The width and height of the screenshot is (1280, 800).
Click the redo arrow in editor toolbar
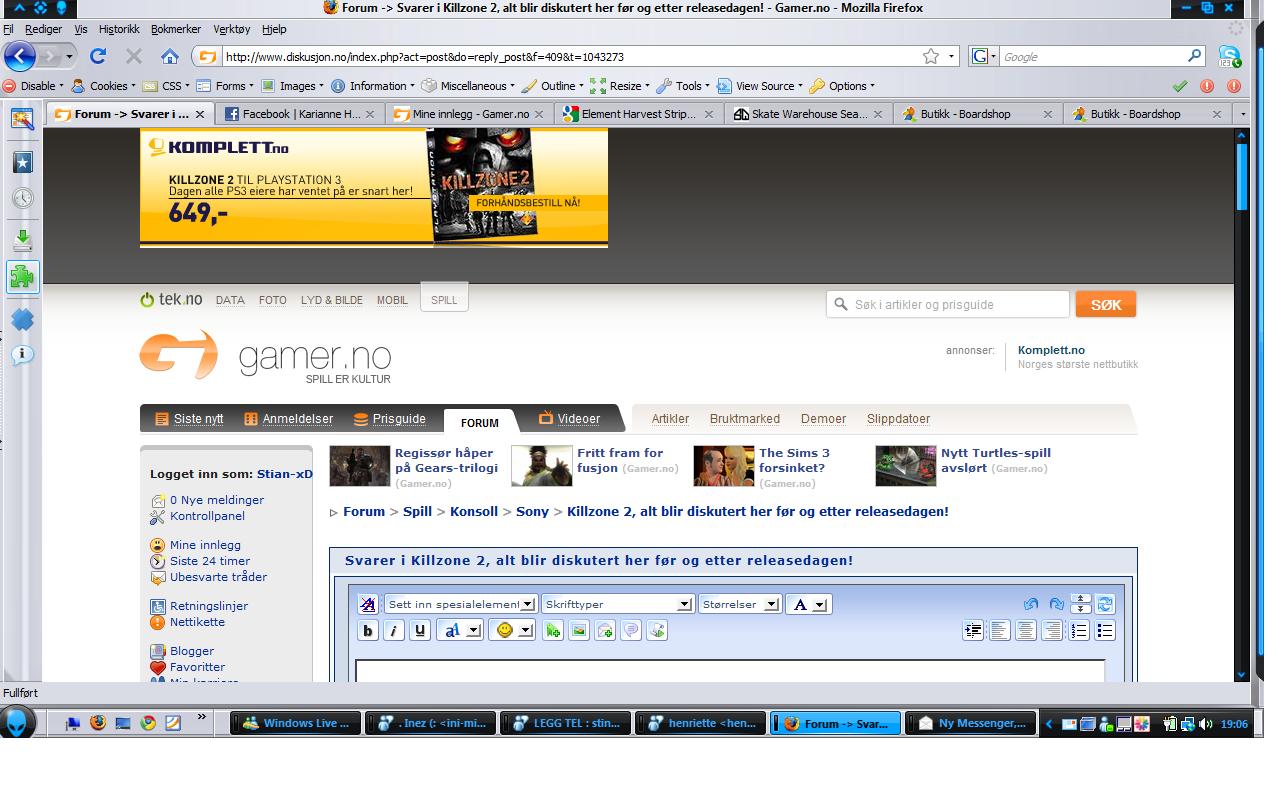[1057, 604]
